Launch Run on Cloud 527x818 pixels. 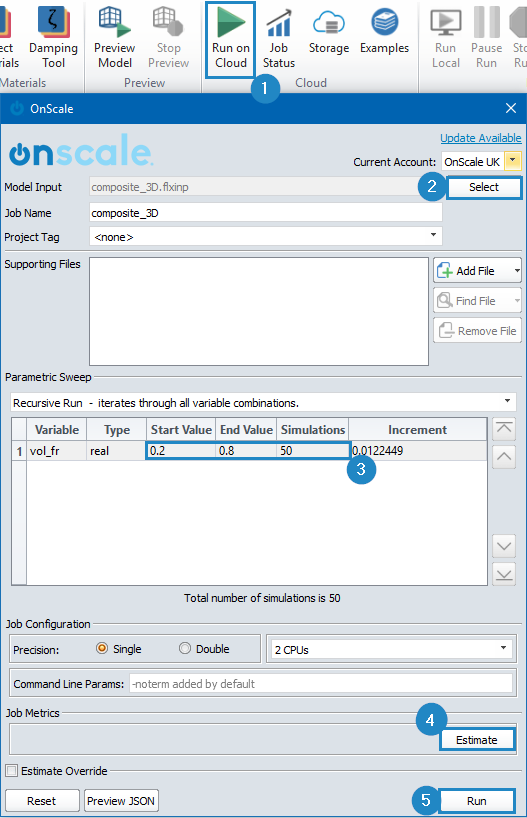231,40
